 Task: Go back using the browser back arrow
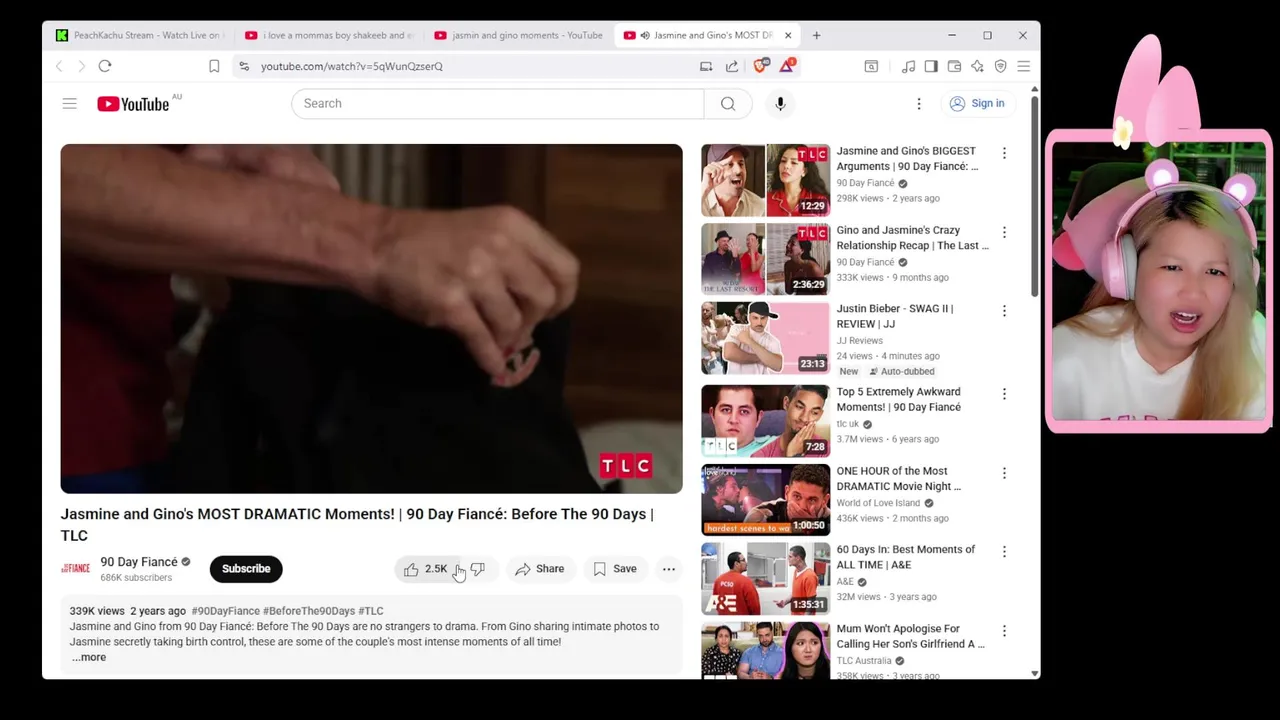pos(59,66)
